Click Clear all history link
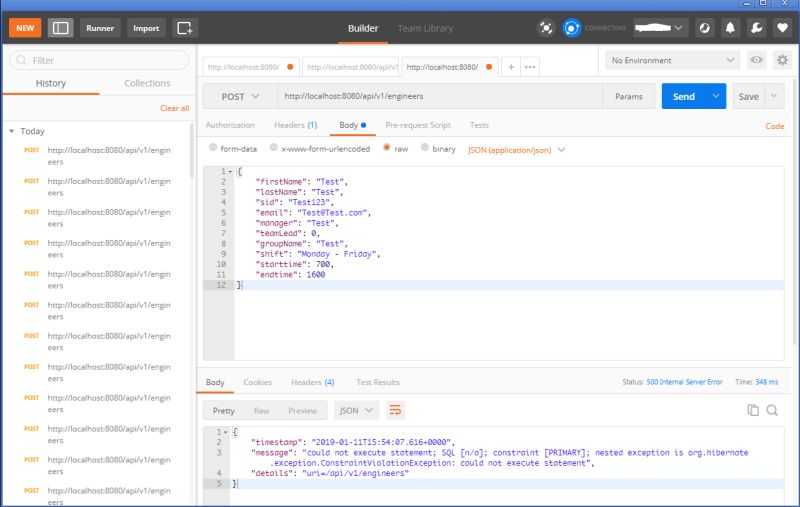The height and width of the screenshot is (507, 800). pos(174,108)
